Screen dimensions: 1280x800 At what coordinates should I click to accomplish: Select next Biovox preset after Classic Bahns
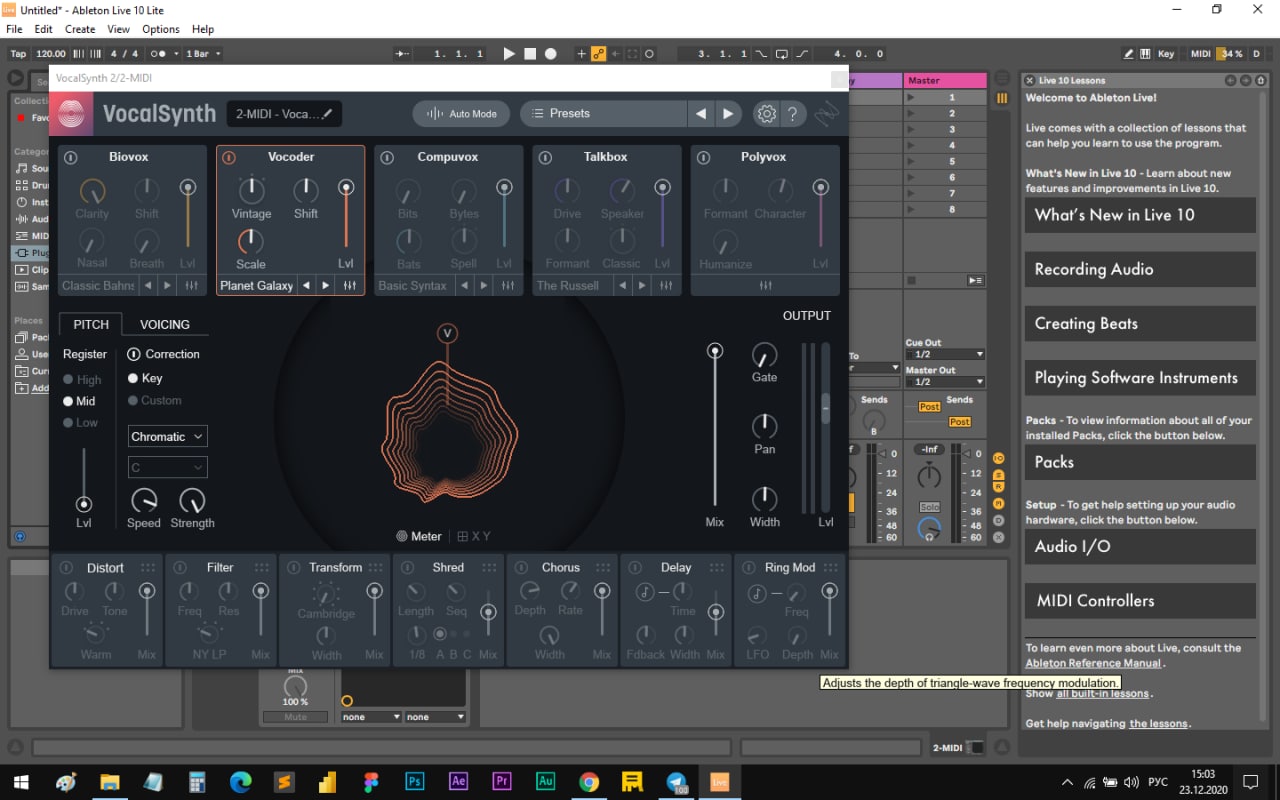[x=167, y=285]
